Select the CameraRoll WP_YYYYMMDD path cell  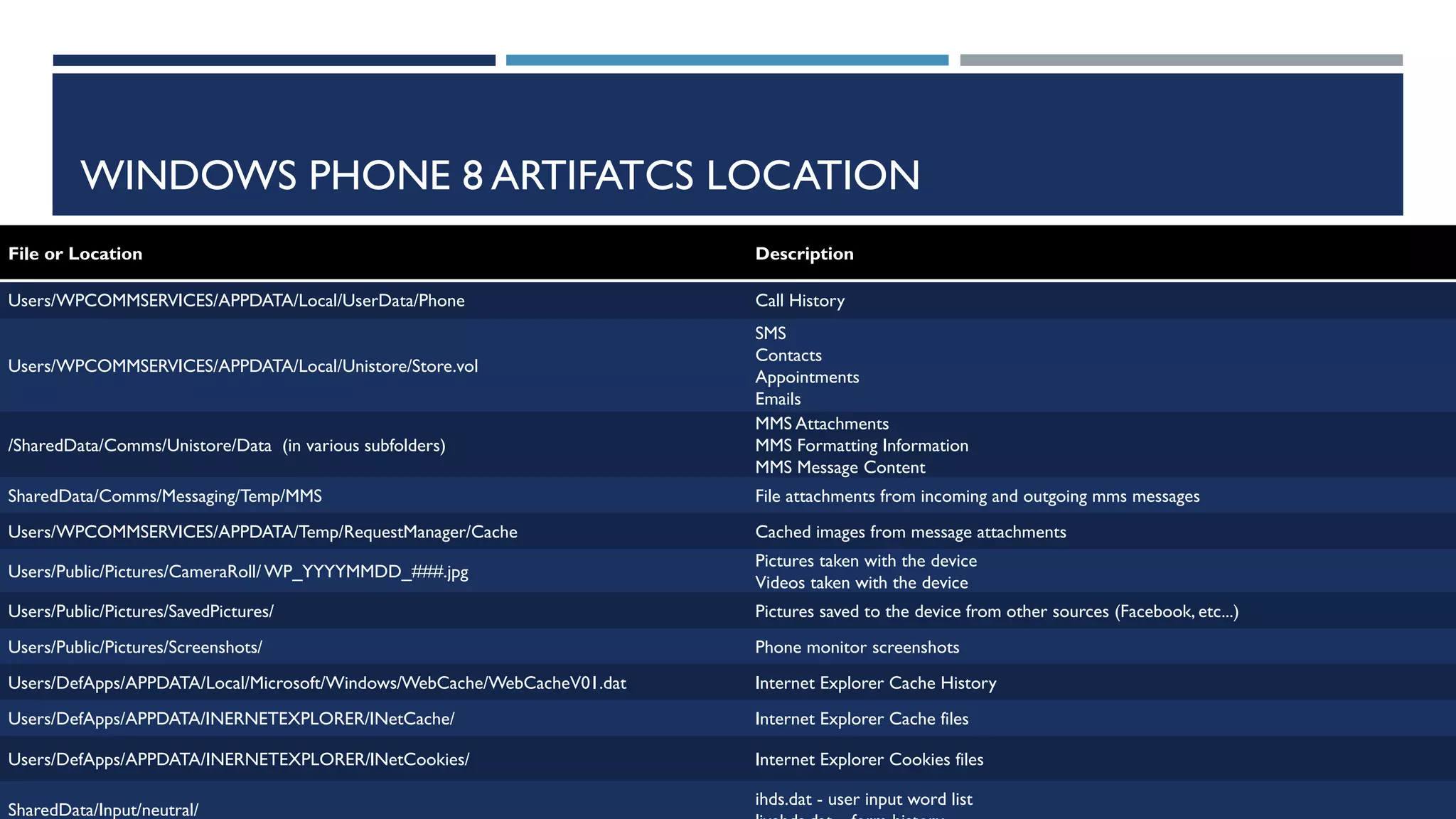click(x=238, y=572)
